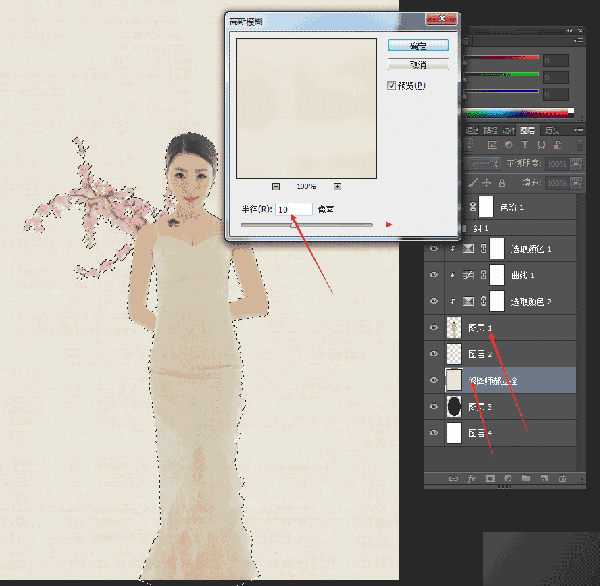600x586 pixels.
Task: Click the link layers icon at panel bottom
Action: click(x=453, y=478)
